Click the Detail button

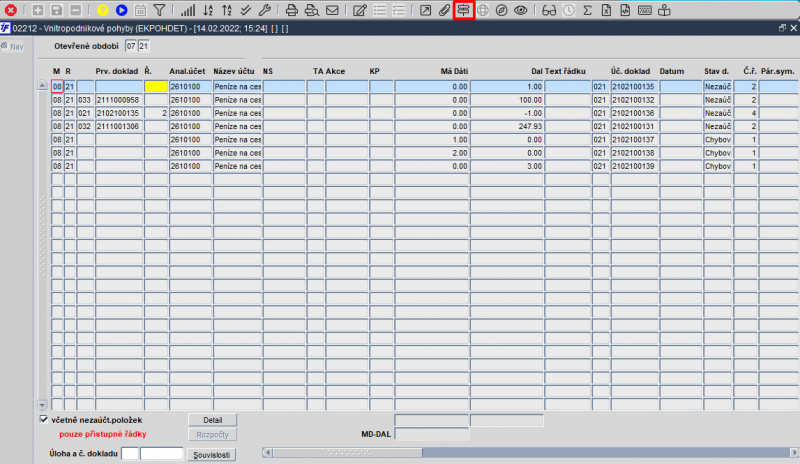[213, 420]
